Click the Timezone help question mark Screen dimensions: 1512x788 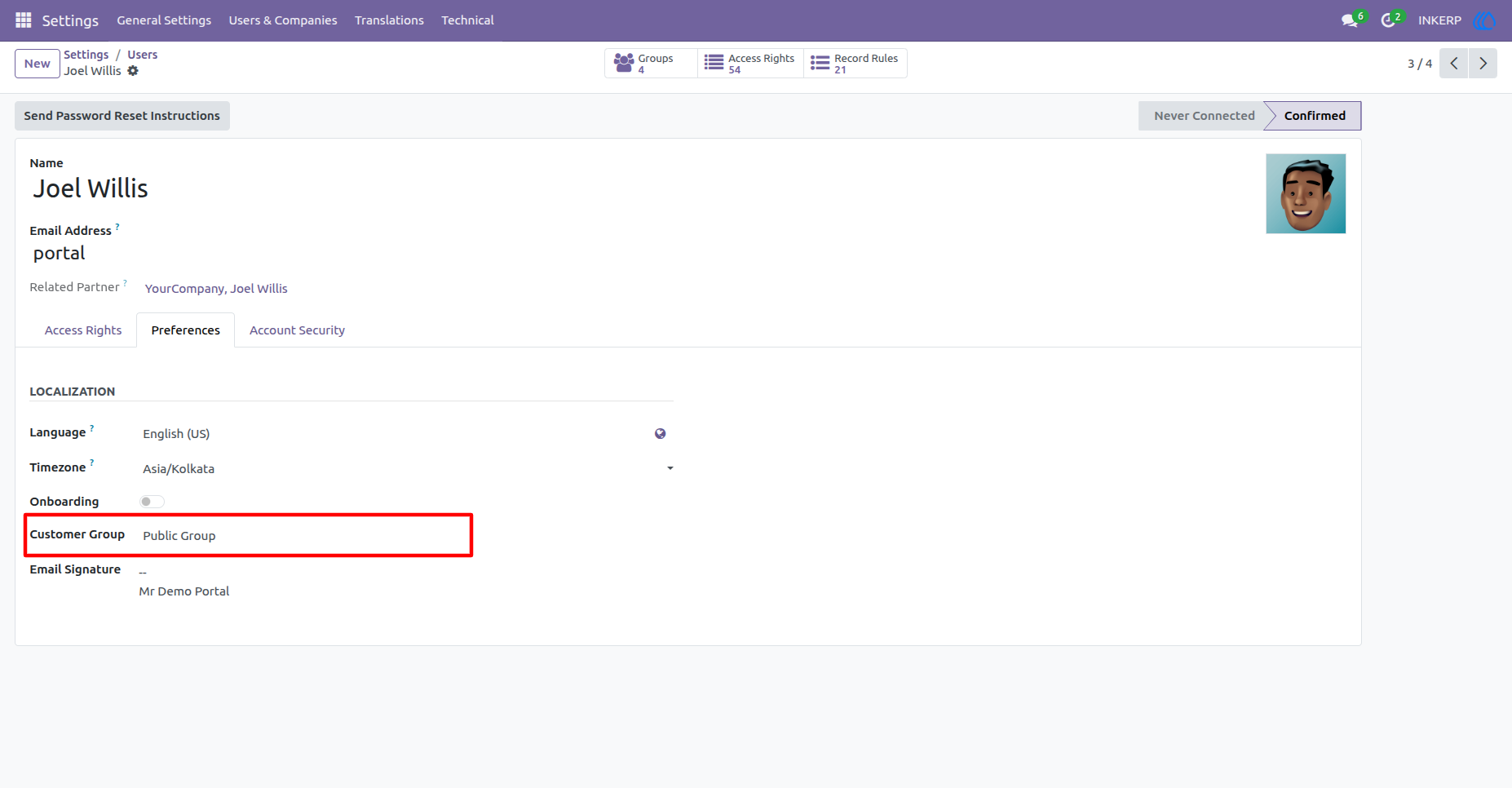pyautogui.click(x=92, y=463)
